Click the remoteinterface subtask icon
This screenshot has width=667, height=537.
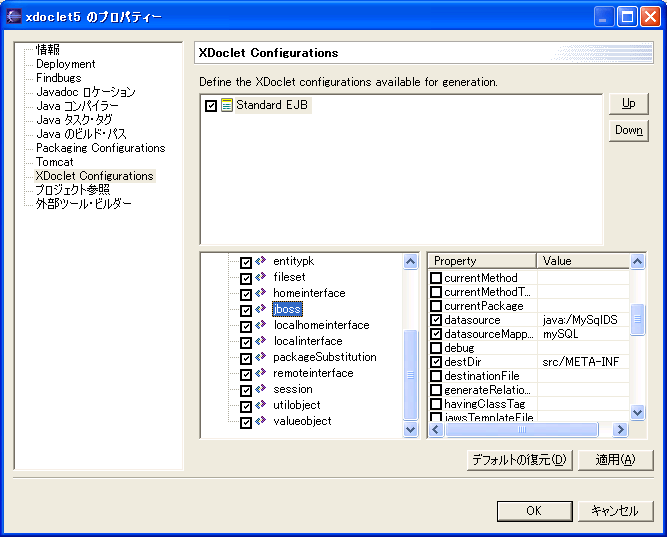coord(261,373)
